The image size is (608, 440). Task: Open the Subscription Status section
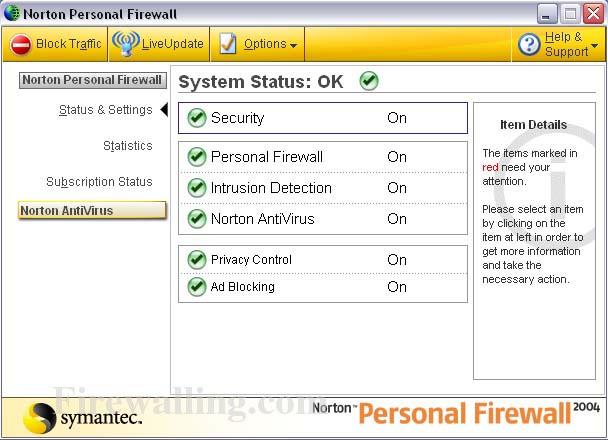coord(99,182)
